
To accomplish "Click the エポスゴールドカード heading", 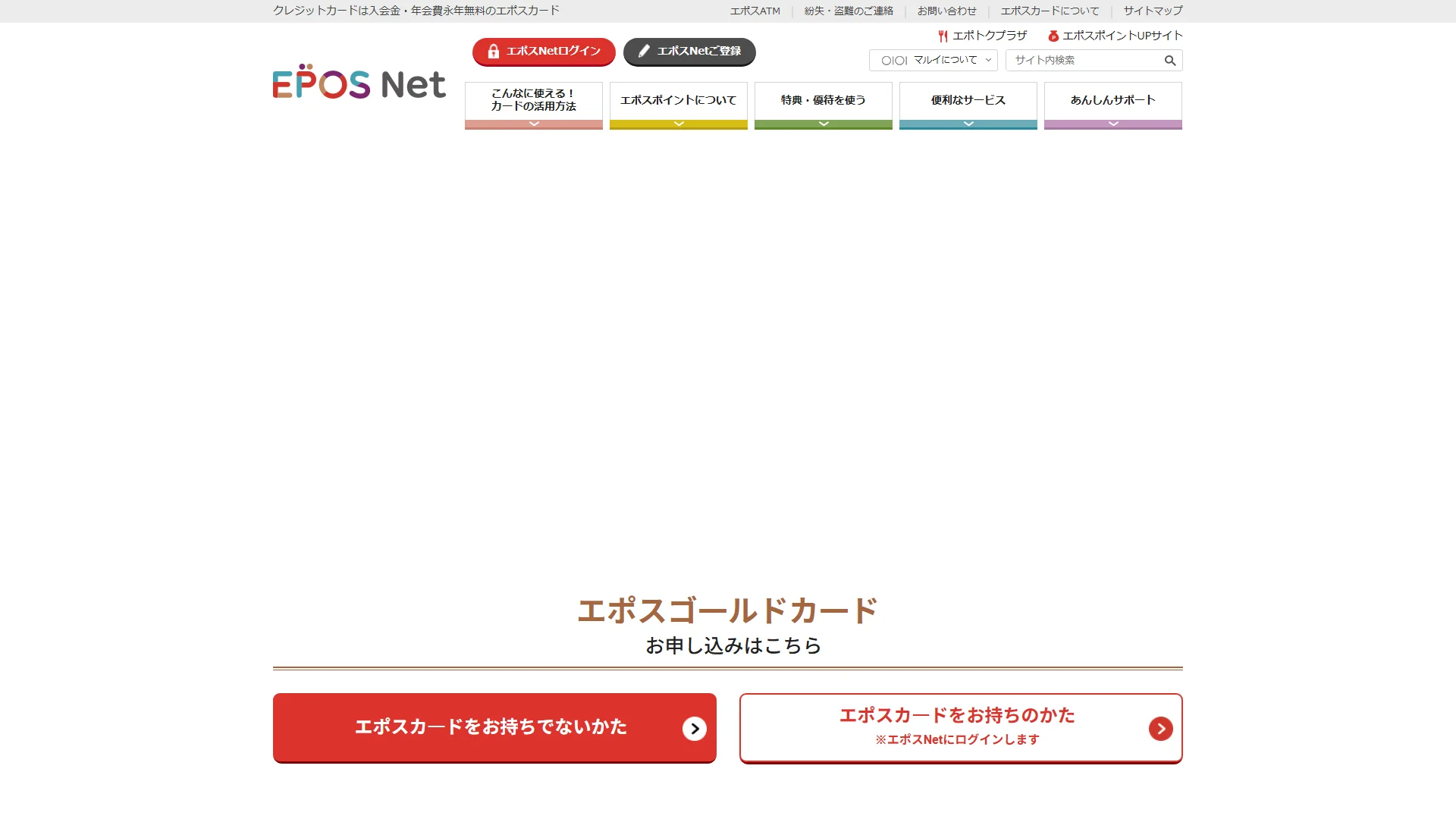I will tap(727, 610).
